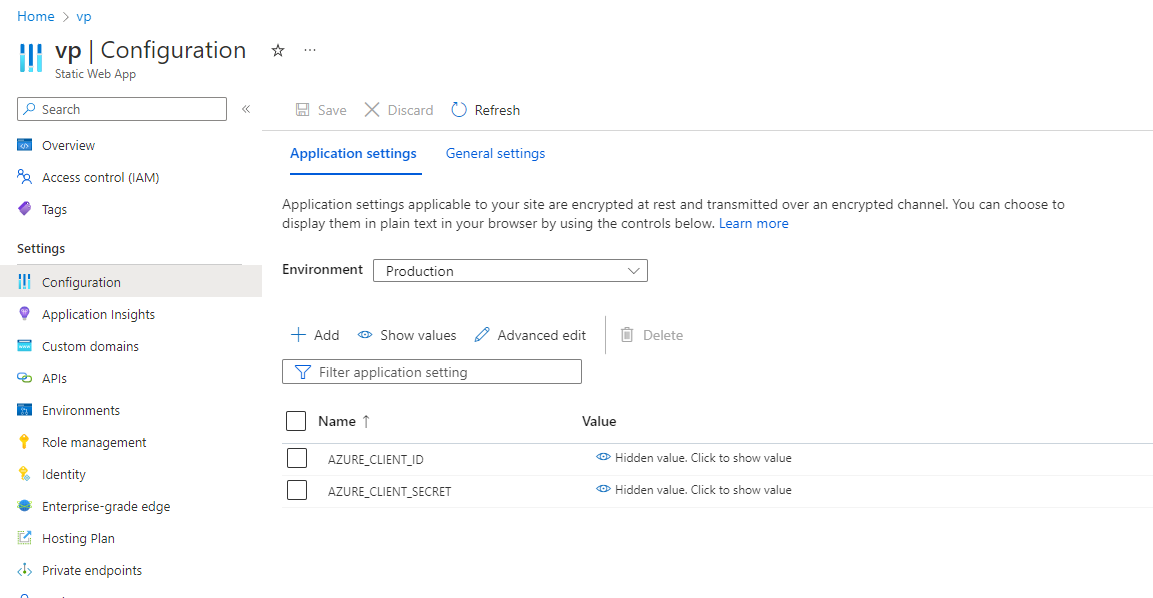Click the Refresh button label
The height and width of the screenshot is (598, 1153).
coord(497,110)
